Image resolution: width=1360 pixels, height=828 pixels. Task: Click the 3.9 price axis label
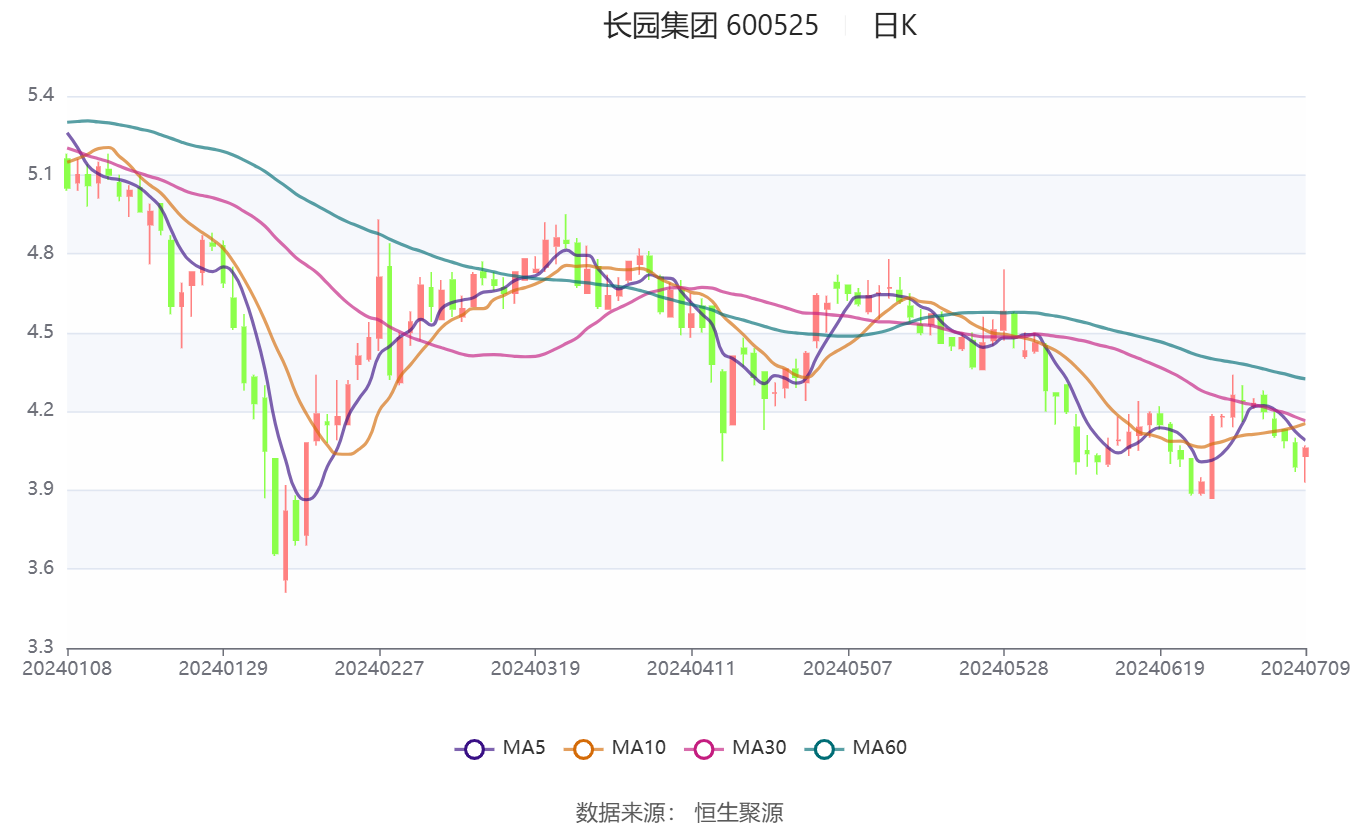tap(40, 490)
